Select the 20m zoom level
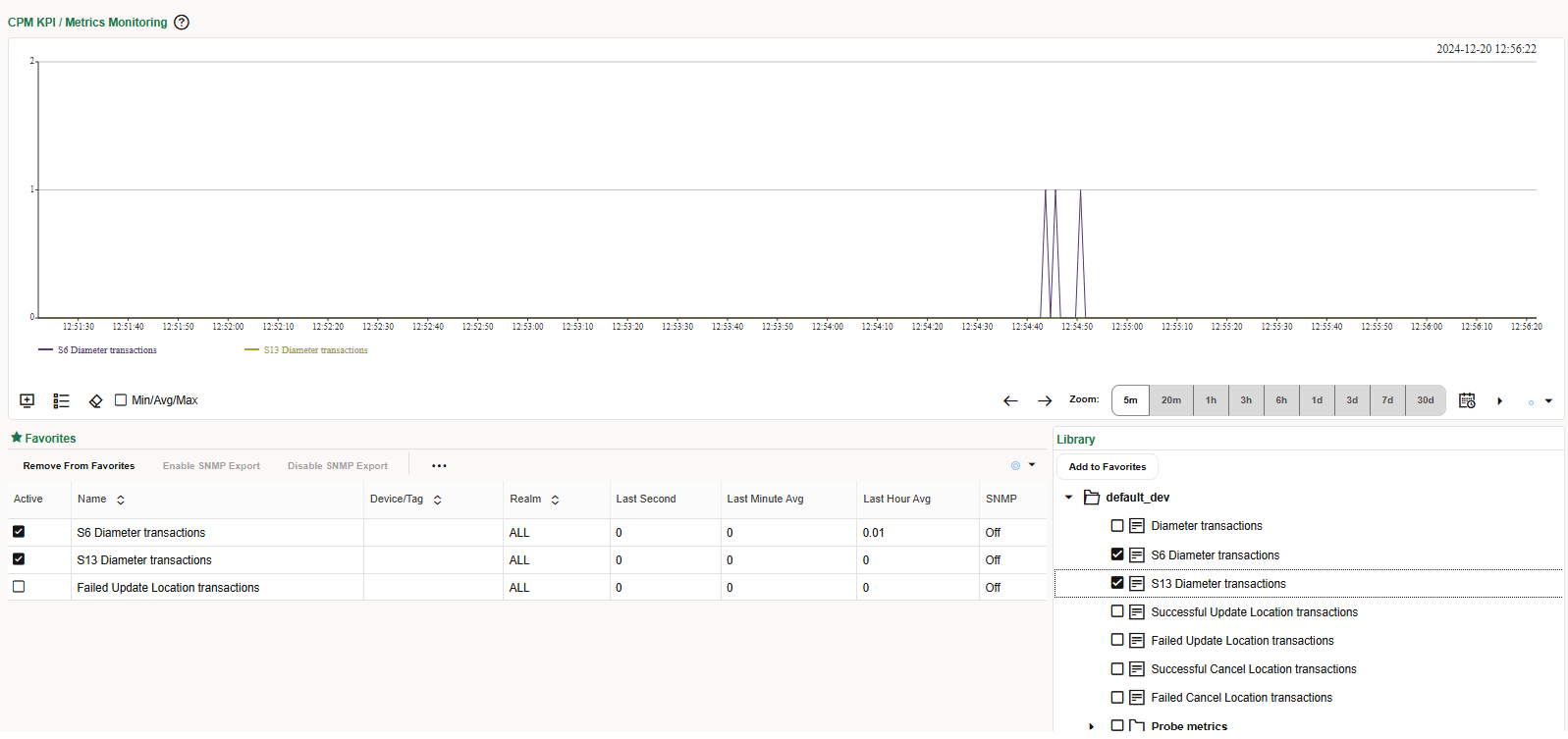 [1171, 400]
